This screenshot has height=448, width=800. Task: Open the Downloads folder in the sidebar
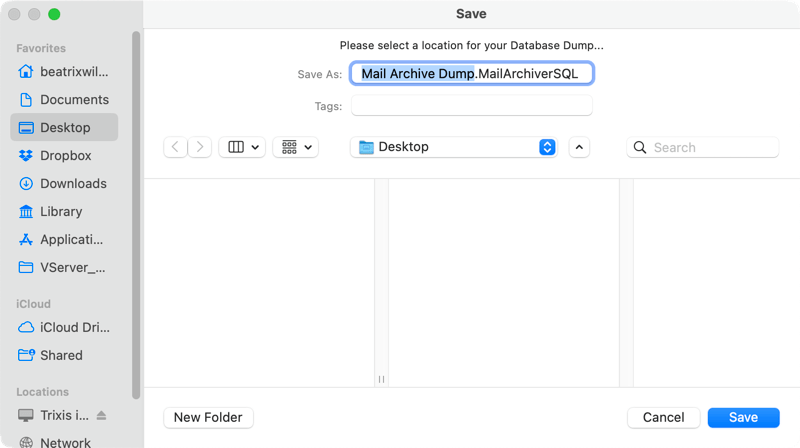click(72, 184)
